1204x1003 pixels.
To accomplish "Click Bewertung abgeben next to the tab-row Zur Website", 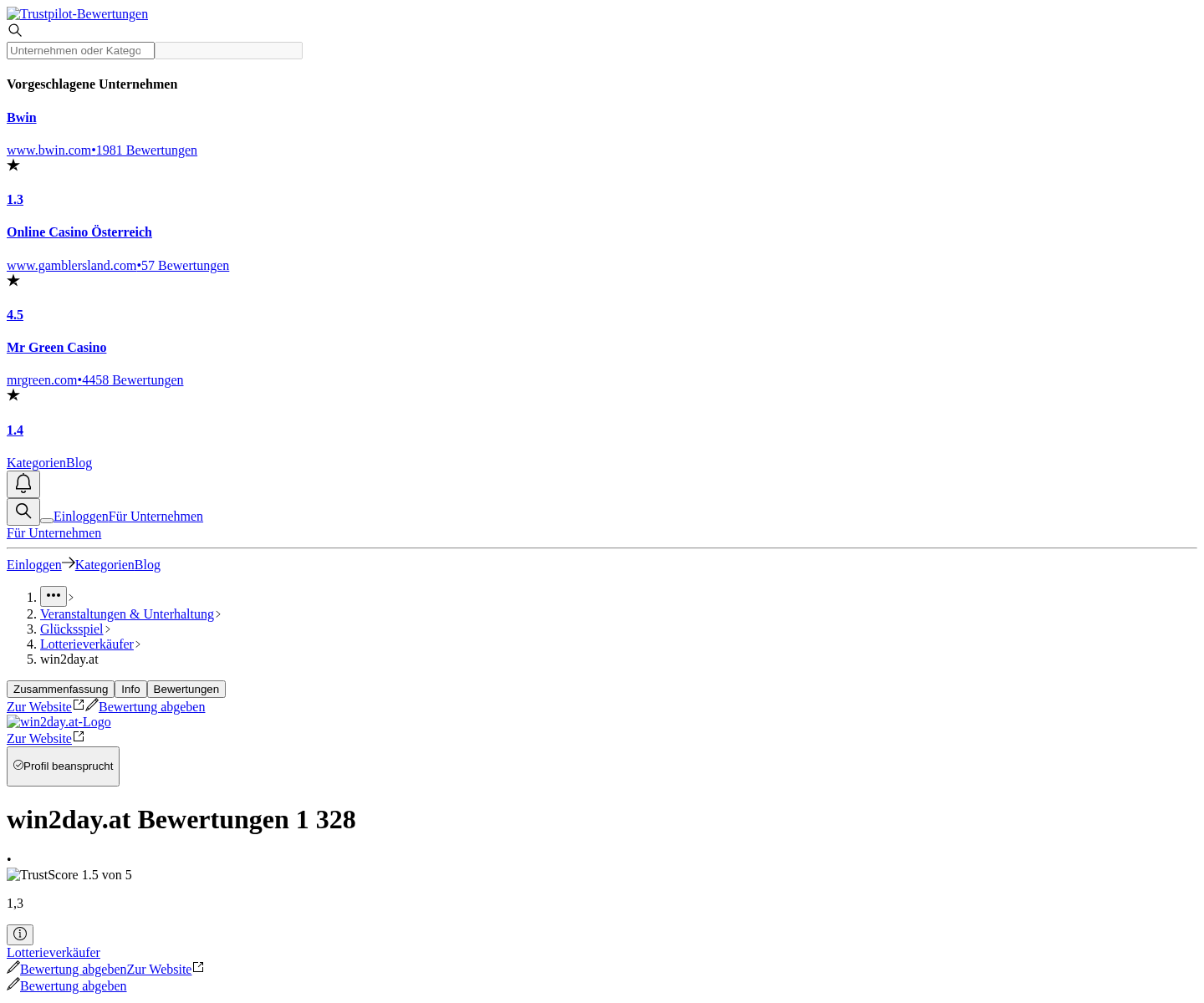I will [152, 707].
